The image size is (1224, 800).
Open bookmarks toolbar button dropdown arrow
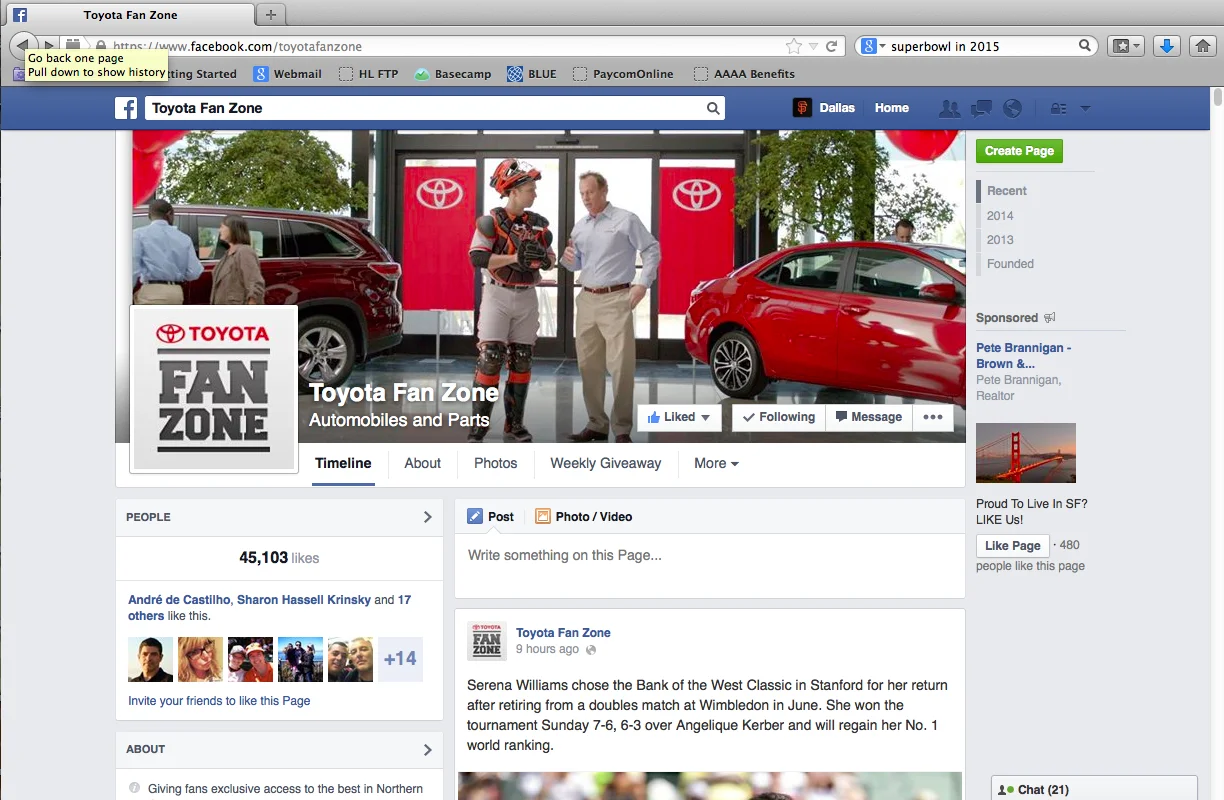click(1137, 46)
